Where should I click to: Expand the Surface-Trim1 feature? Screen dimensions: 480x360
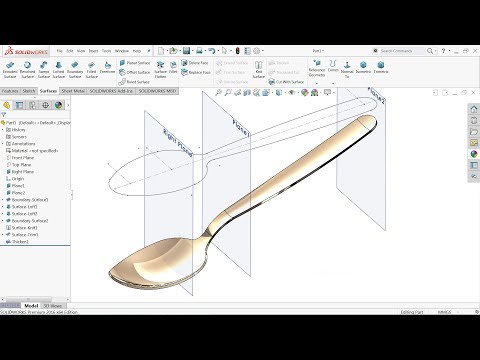click(x=3, y=235)
